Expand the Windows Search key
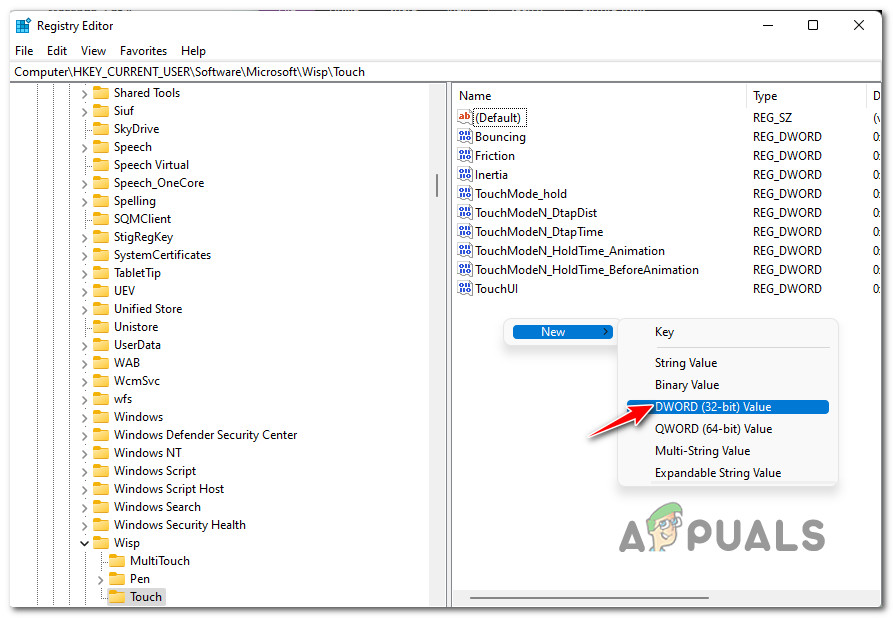Viewport: 893px width, 618px height. pos(84,508)
